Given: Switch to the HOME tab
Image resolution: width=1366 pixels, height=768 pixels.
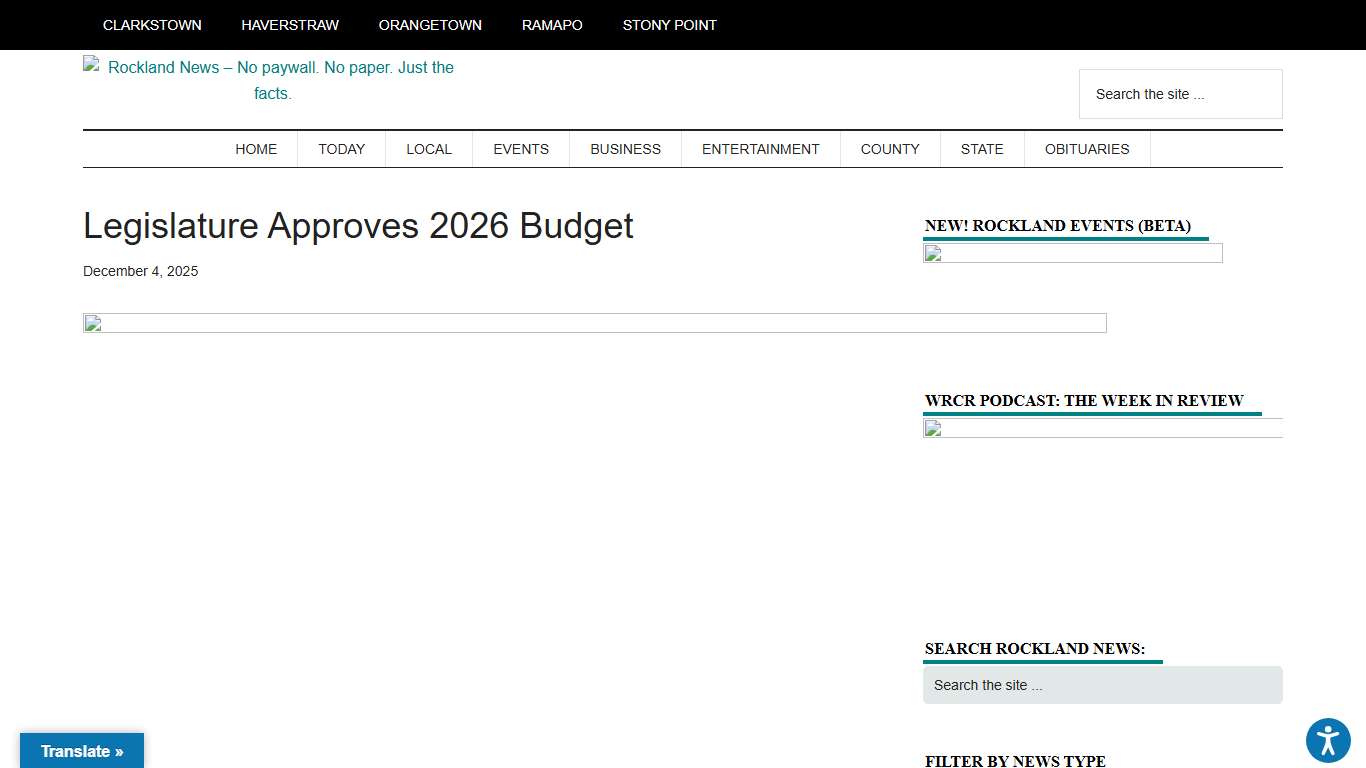Looking at the screenshot, I should click(x=256, y=149).
